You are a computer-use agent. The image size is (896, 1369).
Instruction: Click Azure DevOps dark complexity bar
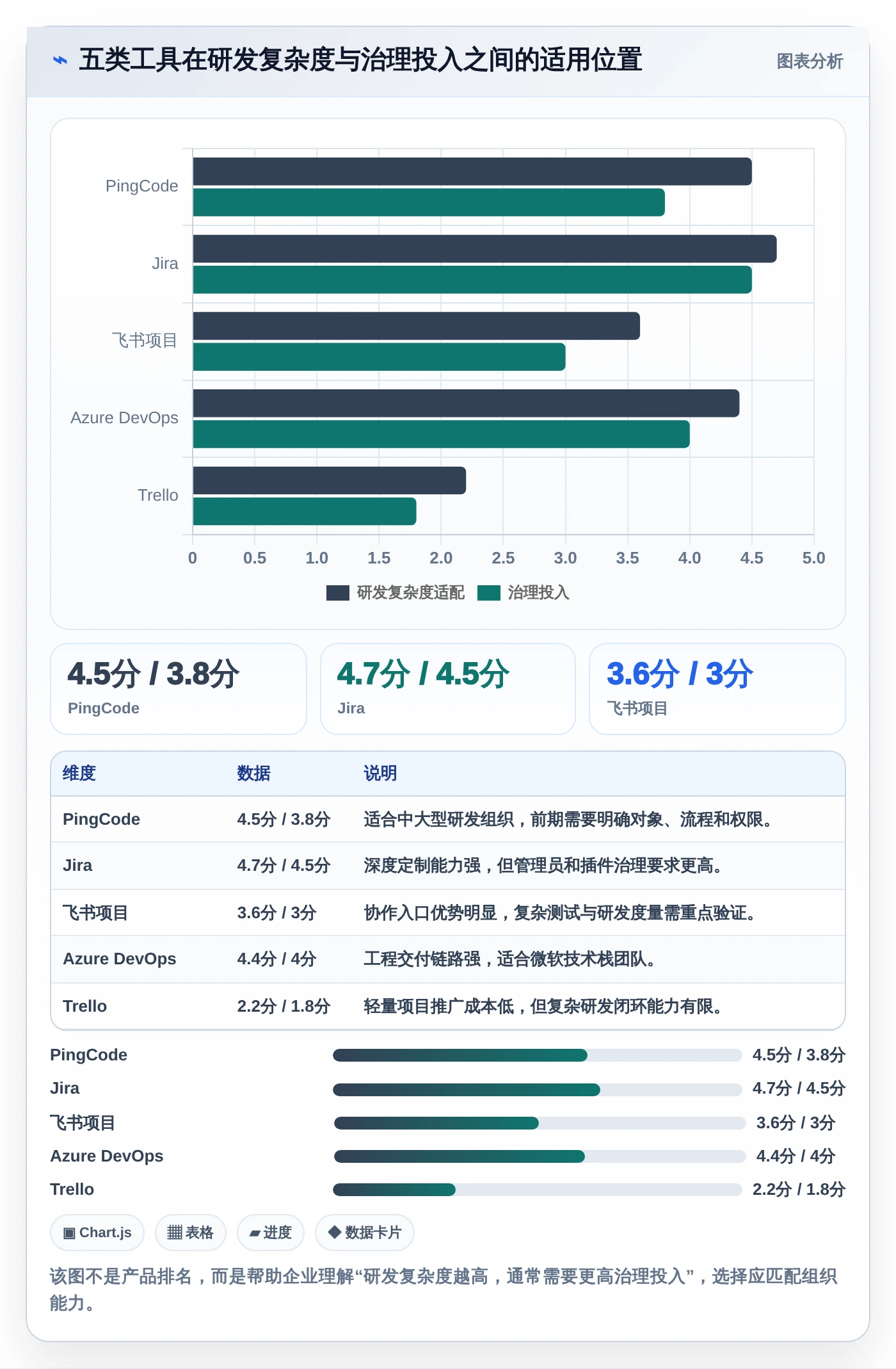tap(466, 403)
